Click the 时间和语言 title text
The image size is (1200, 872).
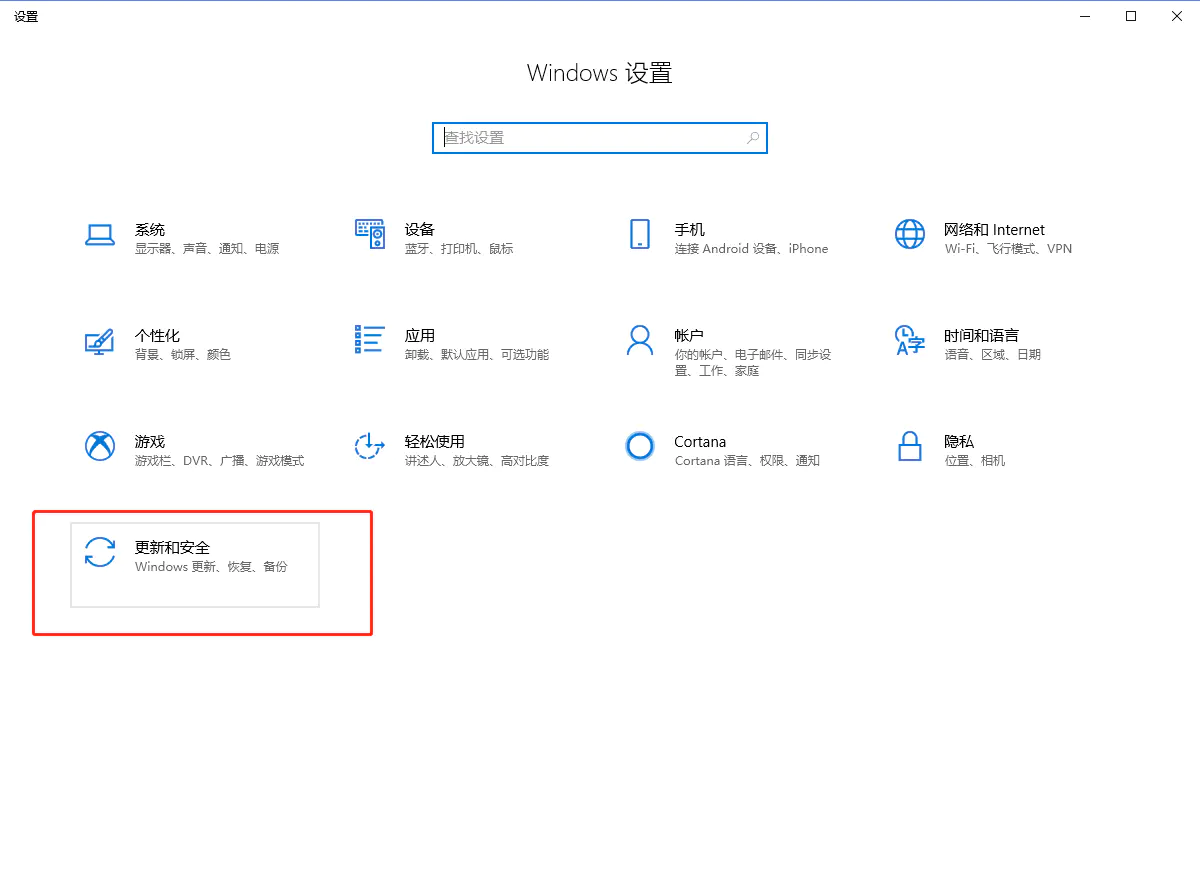click(x=982, y=336)
